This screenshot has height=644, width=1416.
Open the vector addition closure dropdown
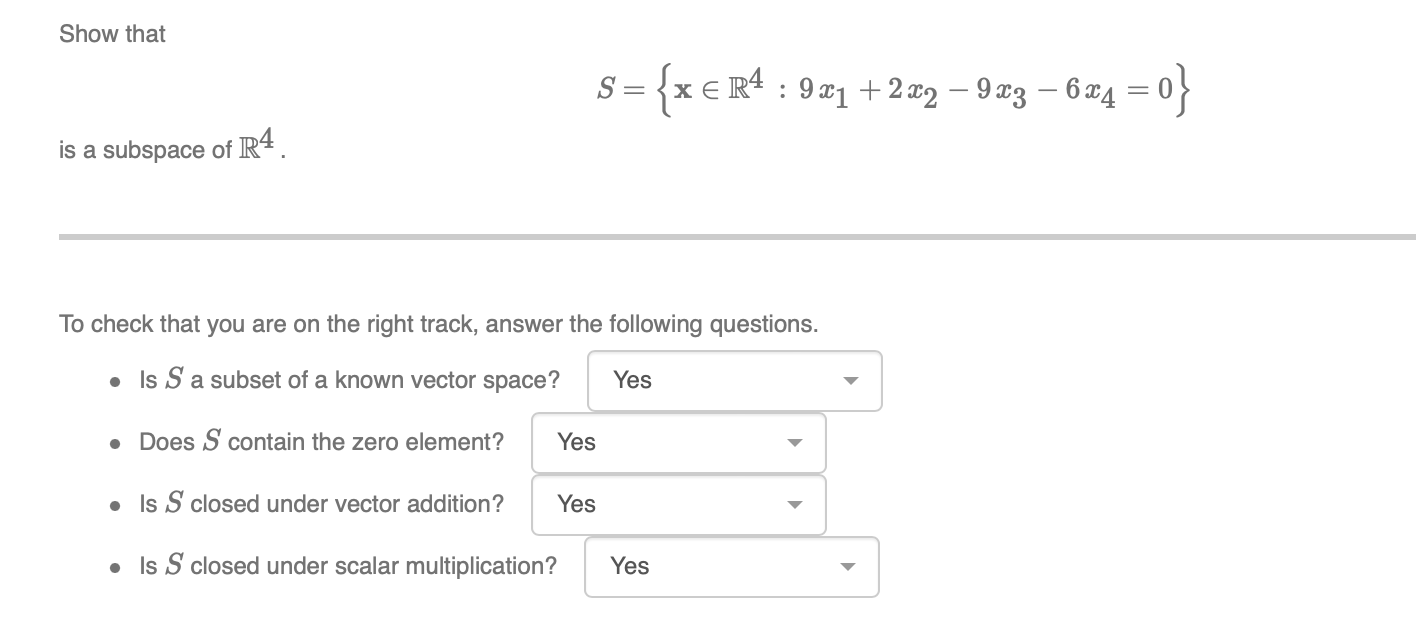678,505
